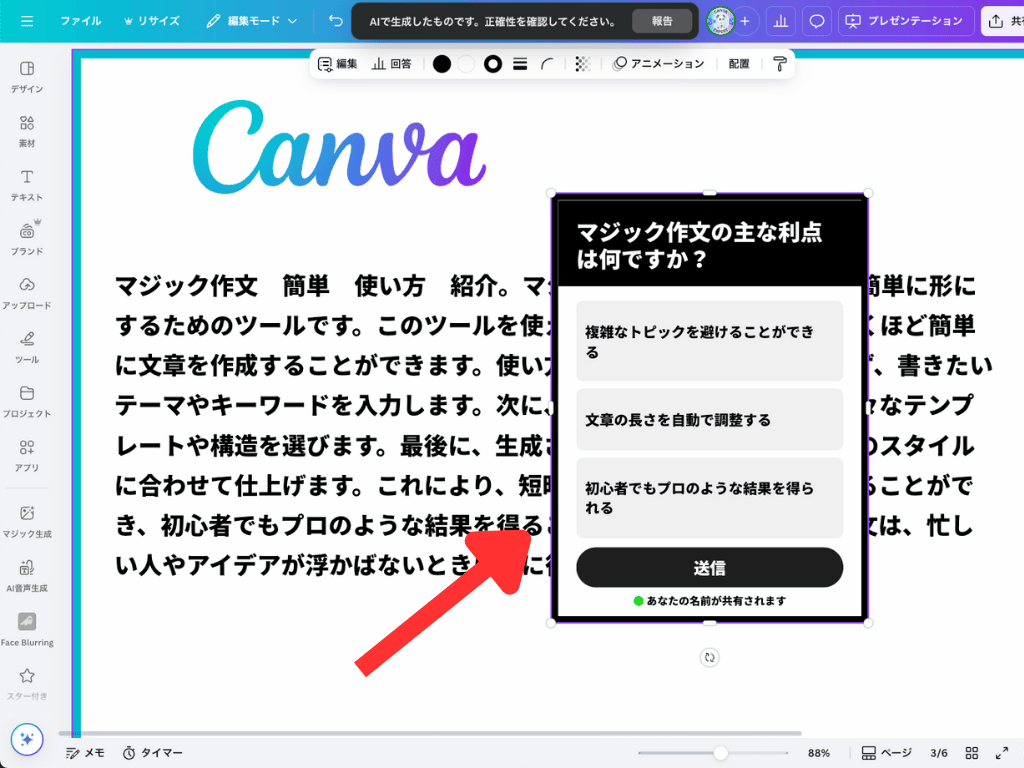The image size is (1024, 768).
Task: Open the transparency checkerboard icon
Action: point(583,64)
